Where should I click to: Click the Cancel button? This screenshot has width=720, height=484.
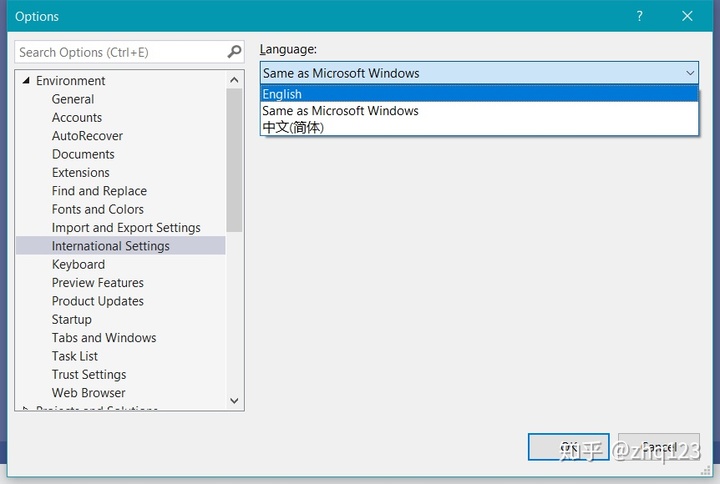659,447
